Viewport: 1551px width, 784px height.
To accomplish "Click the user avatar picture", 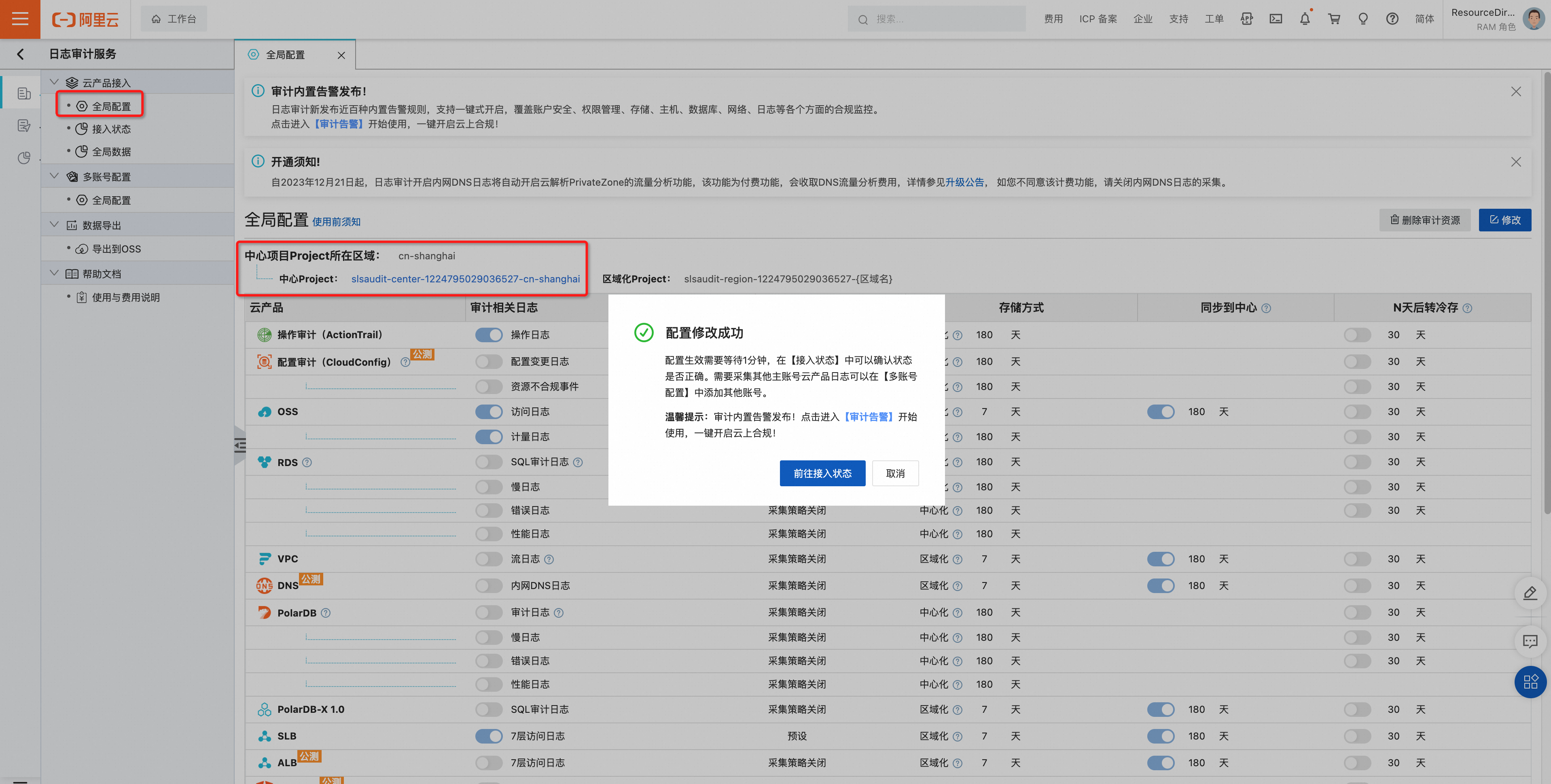I will (x=1533, y=19).
